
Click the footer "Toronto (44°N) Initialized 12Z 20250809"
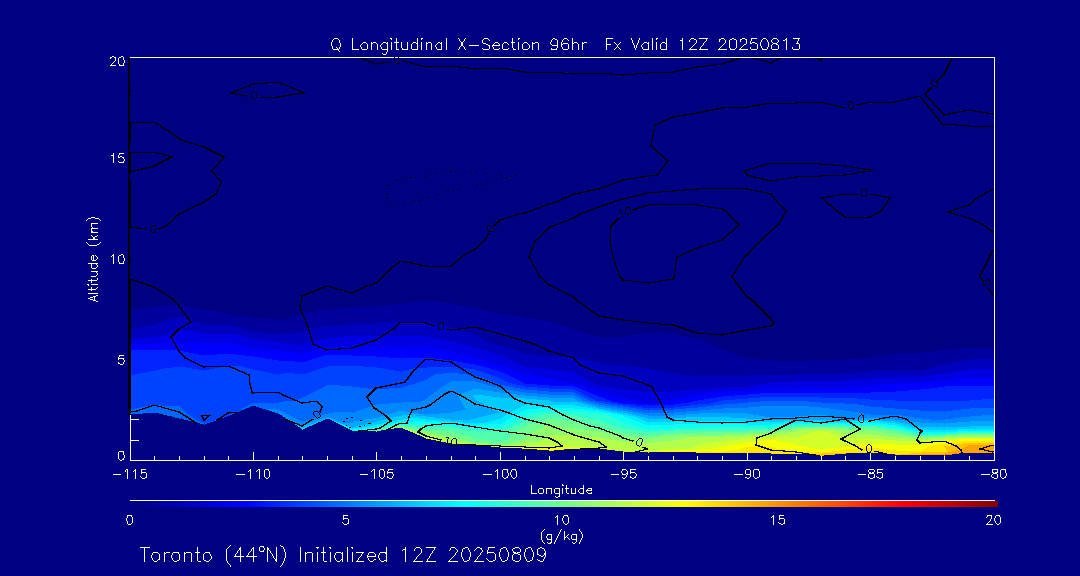[344, 555]
